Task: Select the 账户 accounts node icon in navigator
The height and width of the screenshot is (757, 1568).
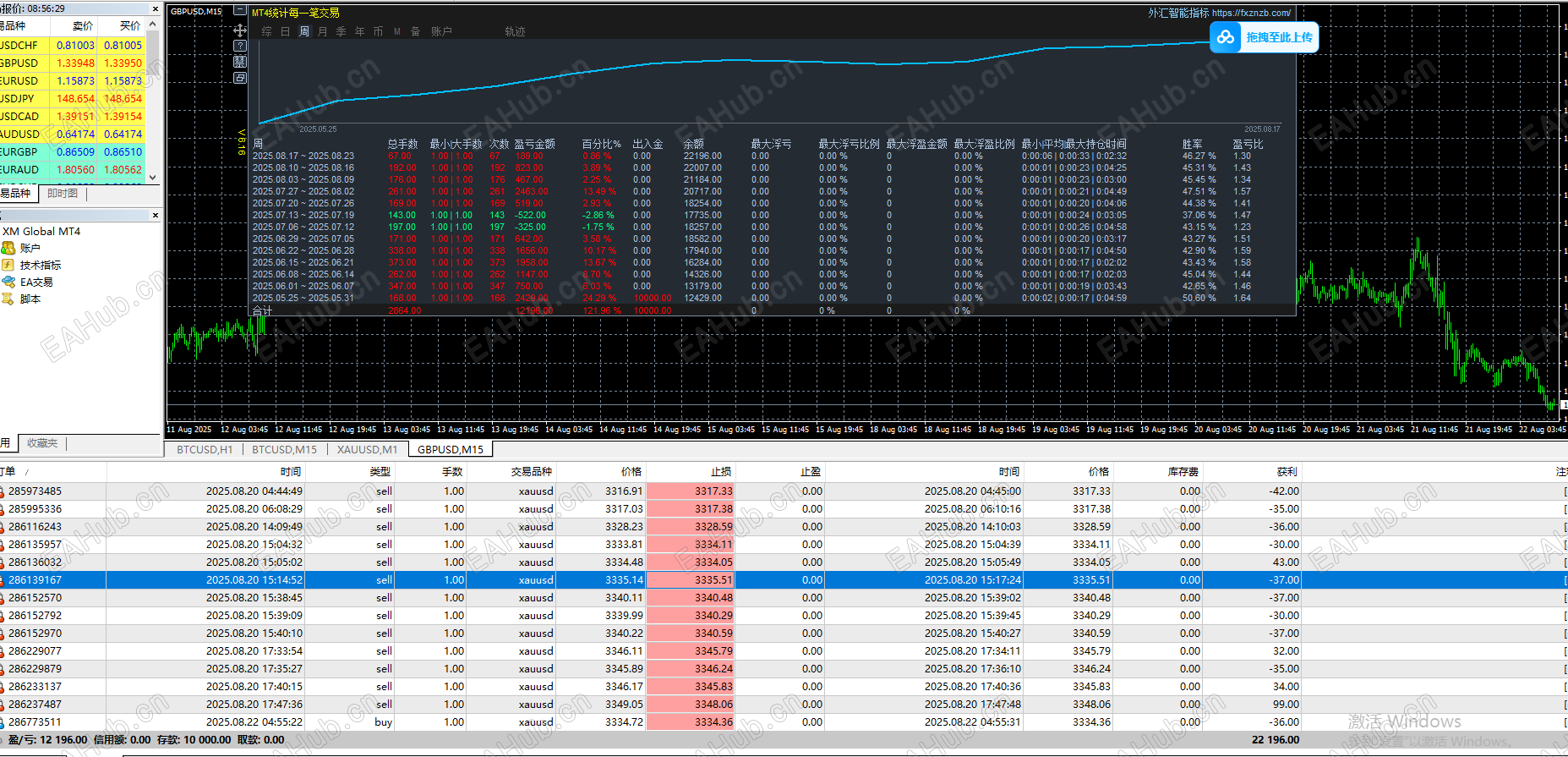Action: [8, 248]
